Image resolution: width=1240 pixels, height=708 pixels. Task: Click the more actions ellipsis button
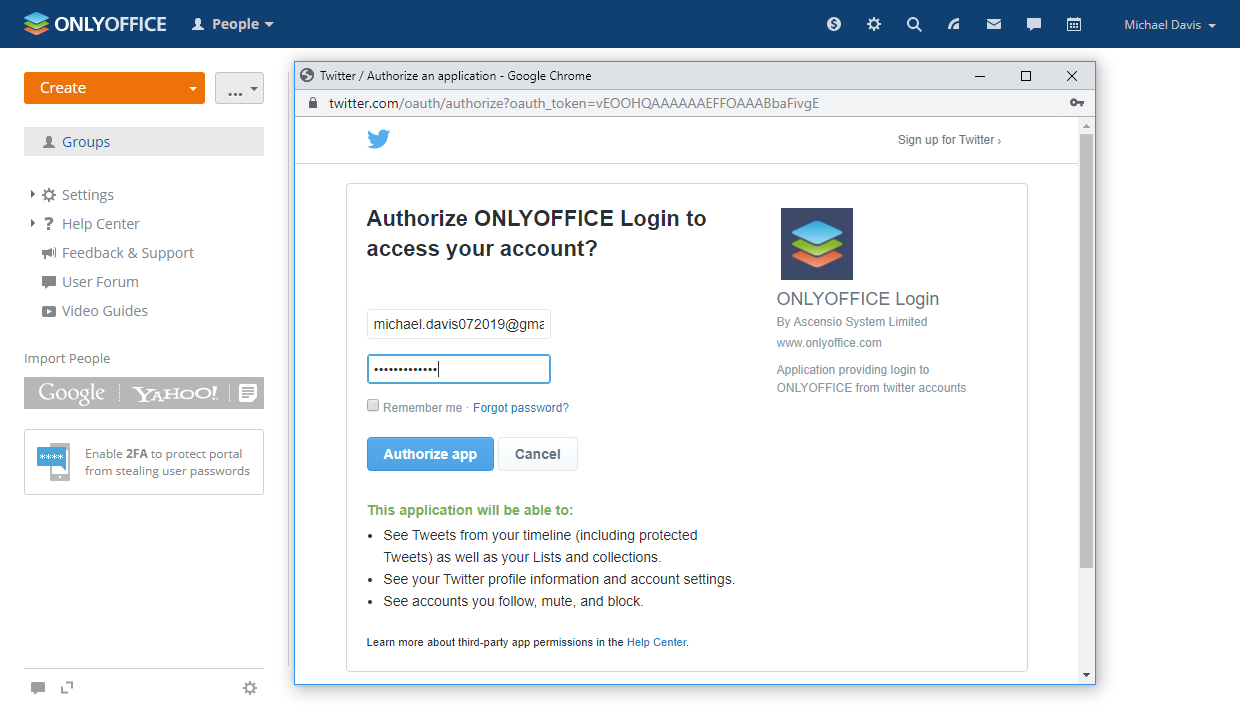point(239,88)
